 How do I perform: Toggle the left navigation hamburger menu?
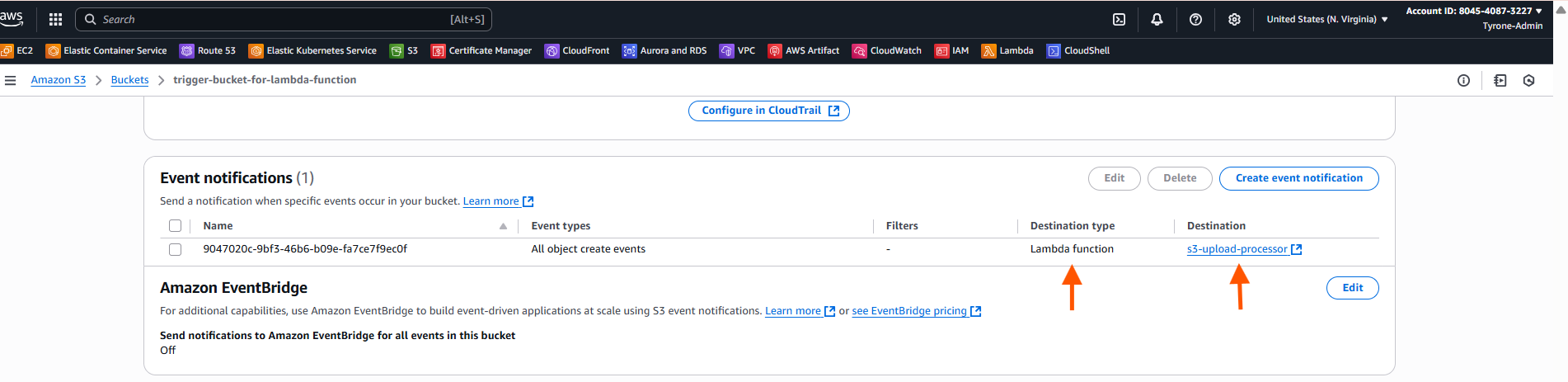click(11, 80)
